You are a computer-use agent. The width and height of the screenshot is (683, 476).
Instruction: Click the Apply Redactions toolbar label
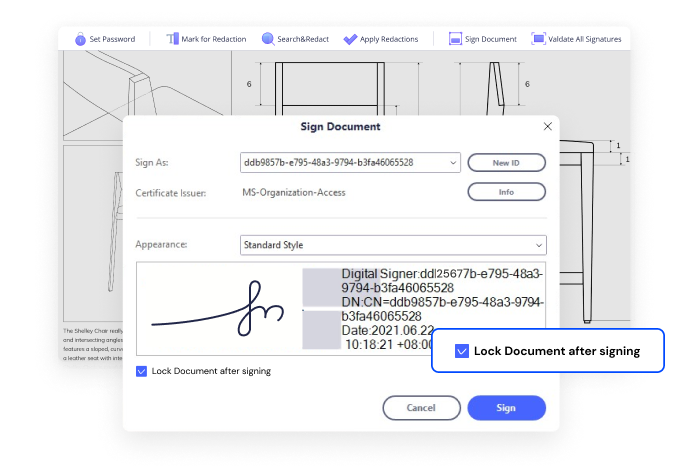coord(389,39)
